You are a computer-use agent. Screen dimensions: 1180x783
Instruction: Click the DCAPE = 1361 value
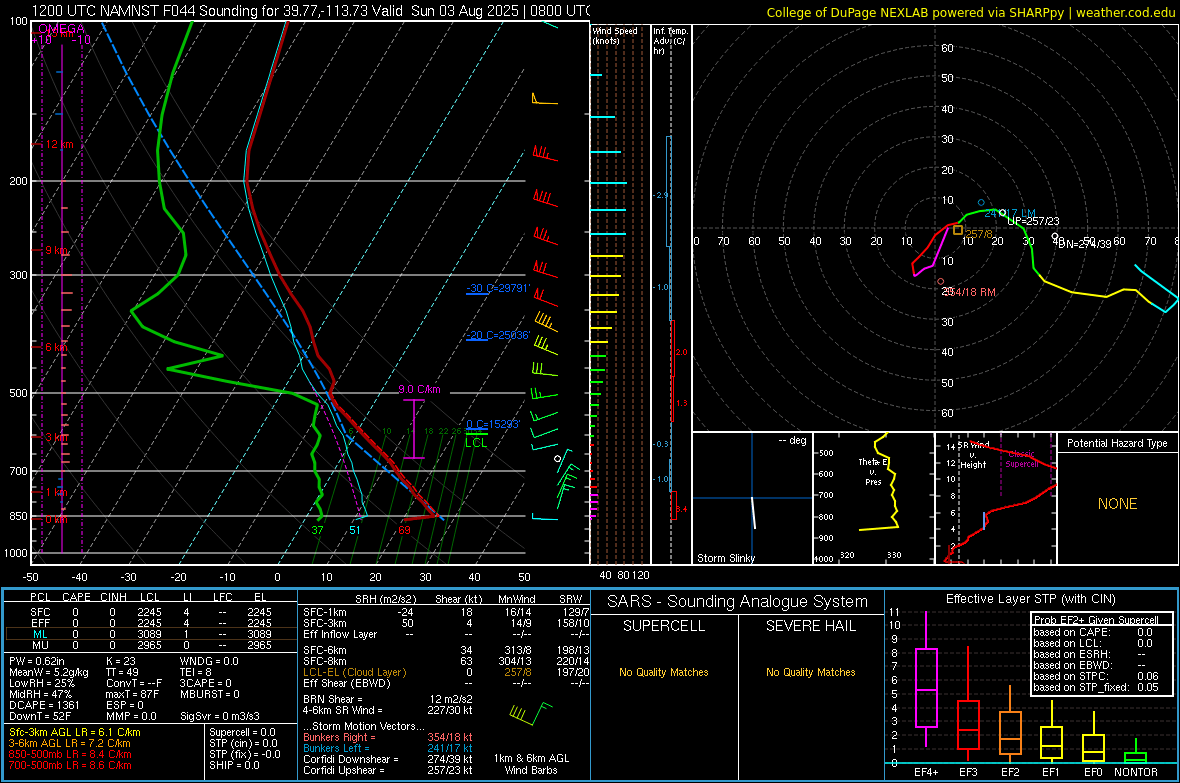click(x=44, y=705)
